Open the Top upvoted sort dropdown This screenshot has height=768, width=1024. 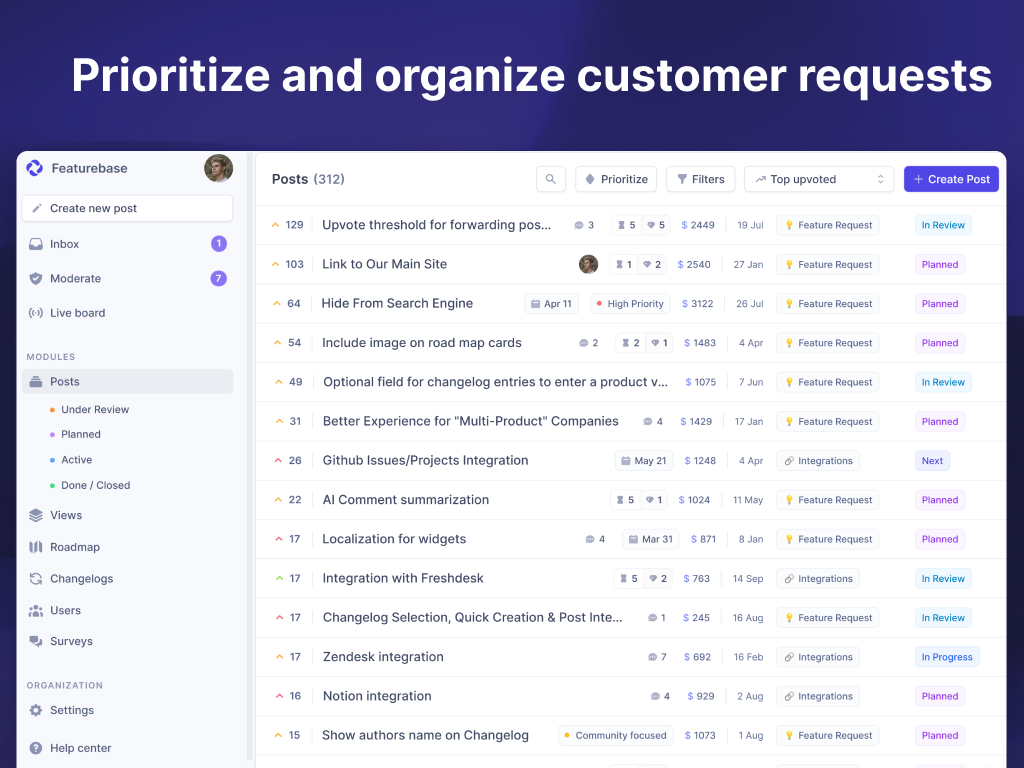(x=818, y=179)
